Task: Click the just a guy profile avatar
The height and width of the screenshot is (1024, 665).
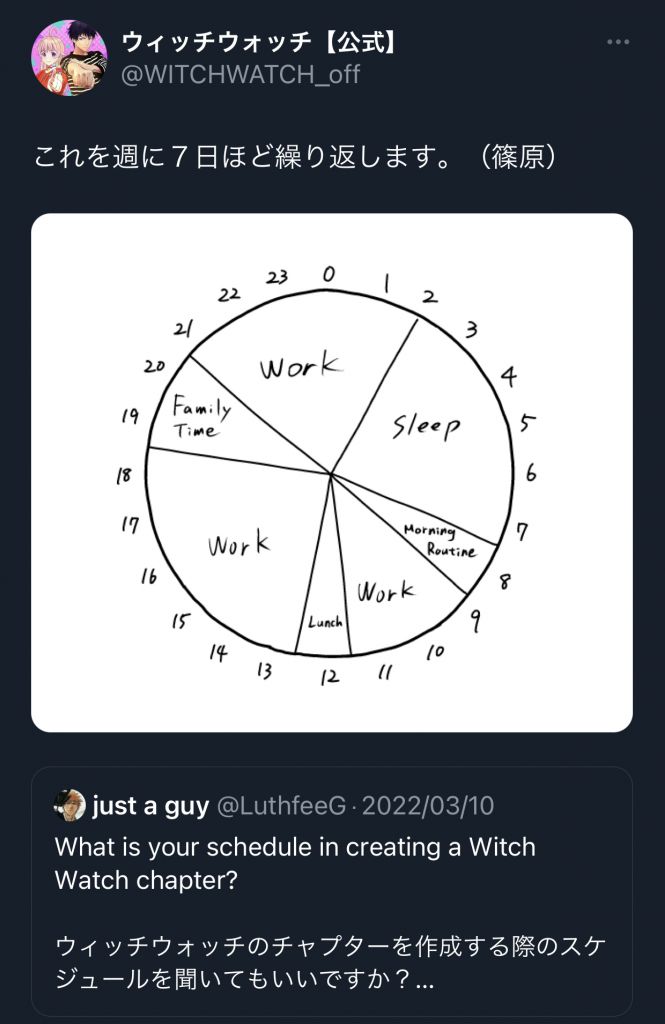Action: point(70,805)
